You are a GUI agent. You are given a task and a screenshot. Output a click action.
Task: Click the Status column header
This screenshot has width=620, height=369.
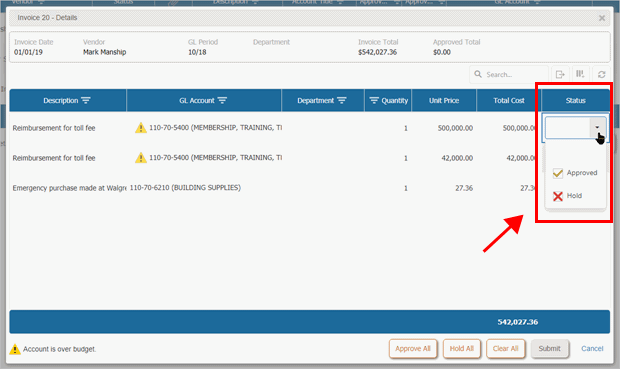pos(575,100)
